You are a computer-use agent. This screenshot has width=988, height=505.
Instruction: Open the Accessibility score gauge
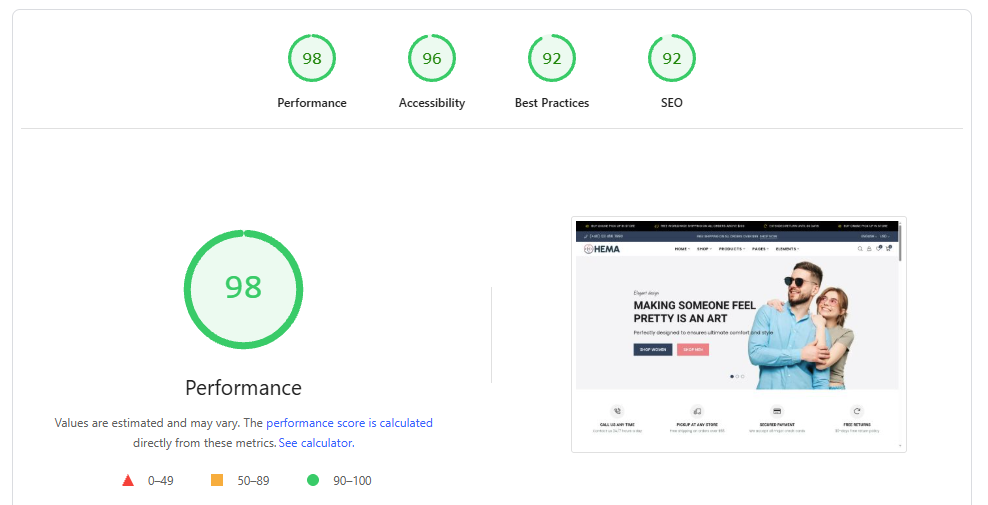(x=432, y=59)
